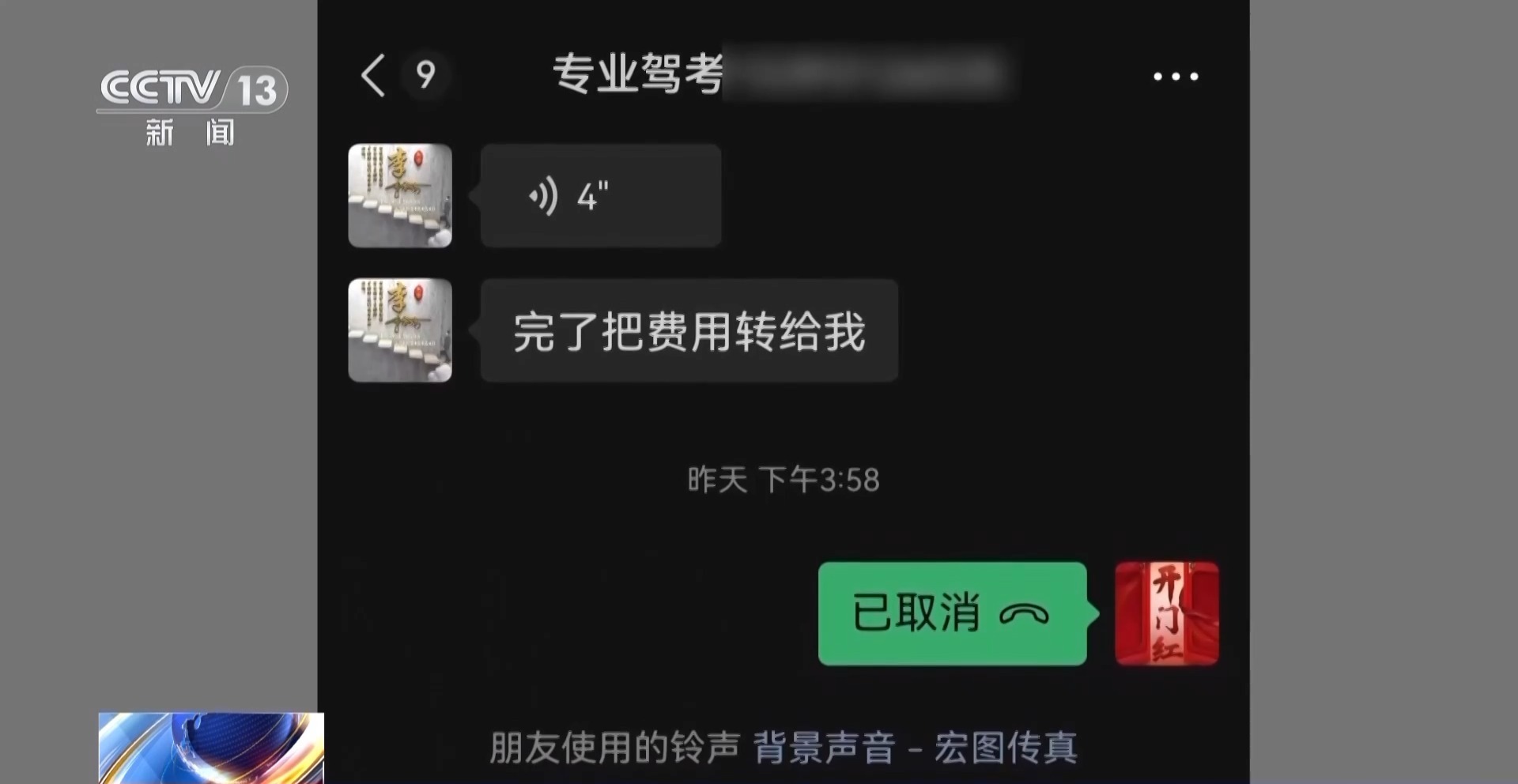Tap the blurred portion of chat title

(867, 73)
